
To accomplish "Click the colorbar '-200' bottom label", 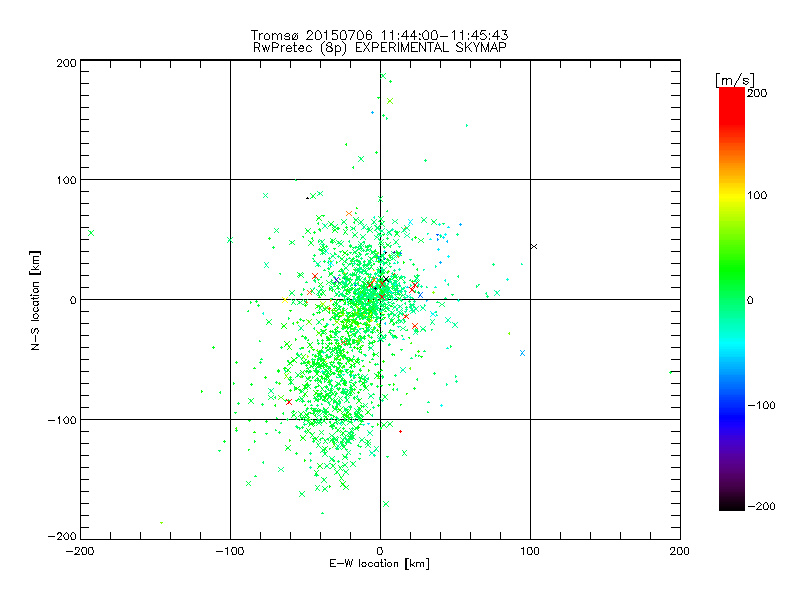I will click(x=761, y=506).
